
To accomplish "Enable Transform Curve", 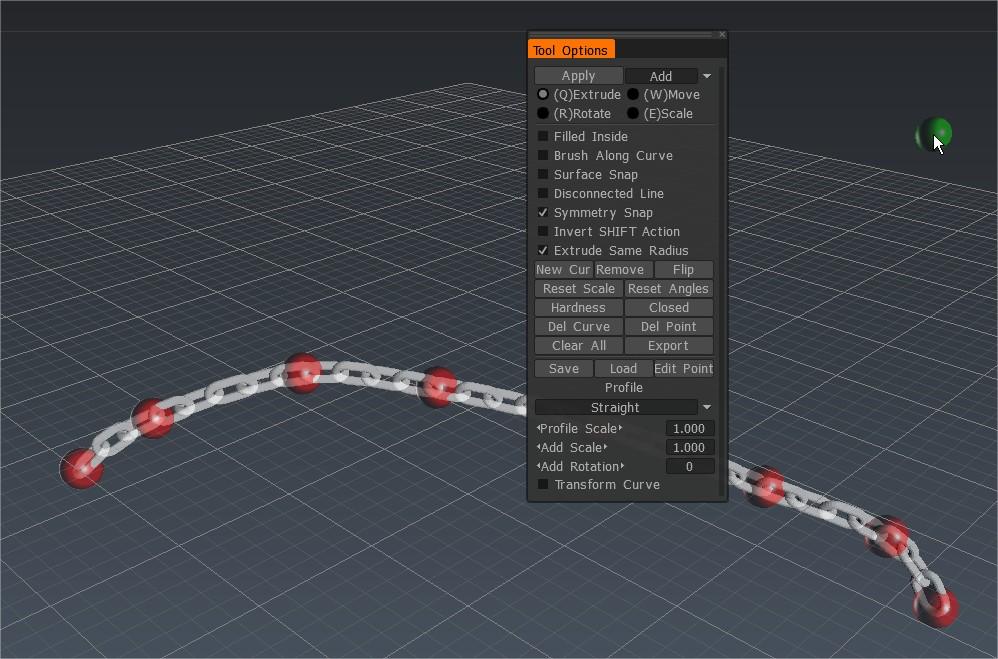I will pos(543,484).
